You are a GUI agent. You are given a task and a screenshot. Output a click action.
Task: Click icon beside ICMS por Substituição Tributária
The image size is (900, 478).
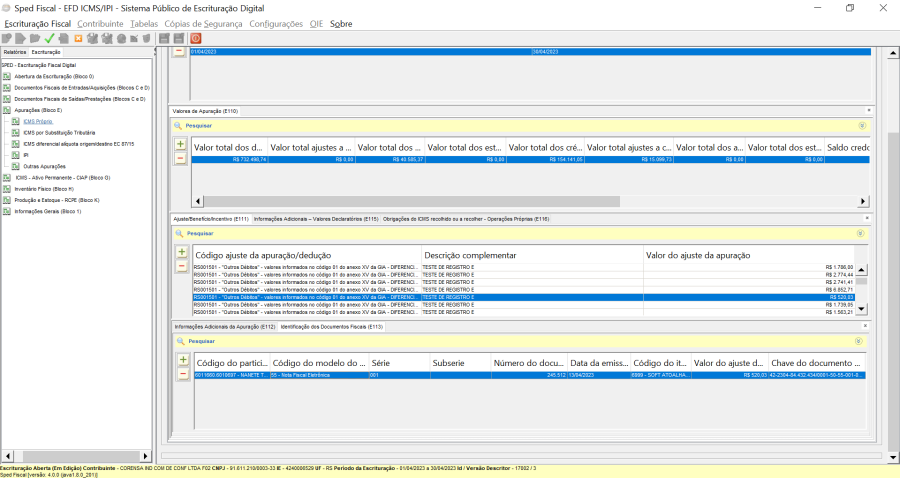(x=15, y=133)
